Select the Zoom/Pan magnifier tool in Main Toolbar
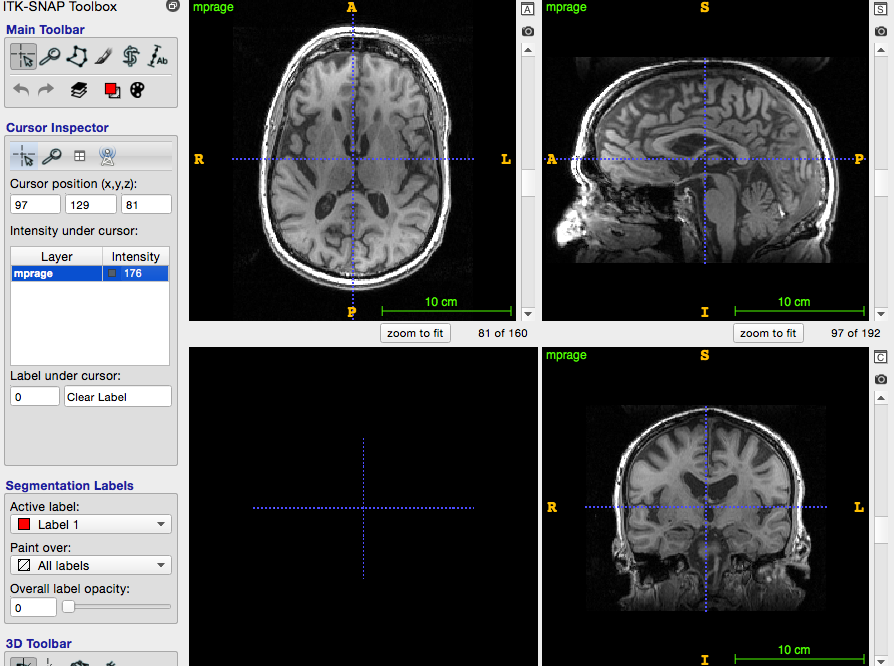Viewport: 894px width, 666px height. (50, 56)
